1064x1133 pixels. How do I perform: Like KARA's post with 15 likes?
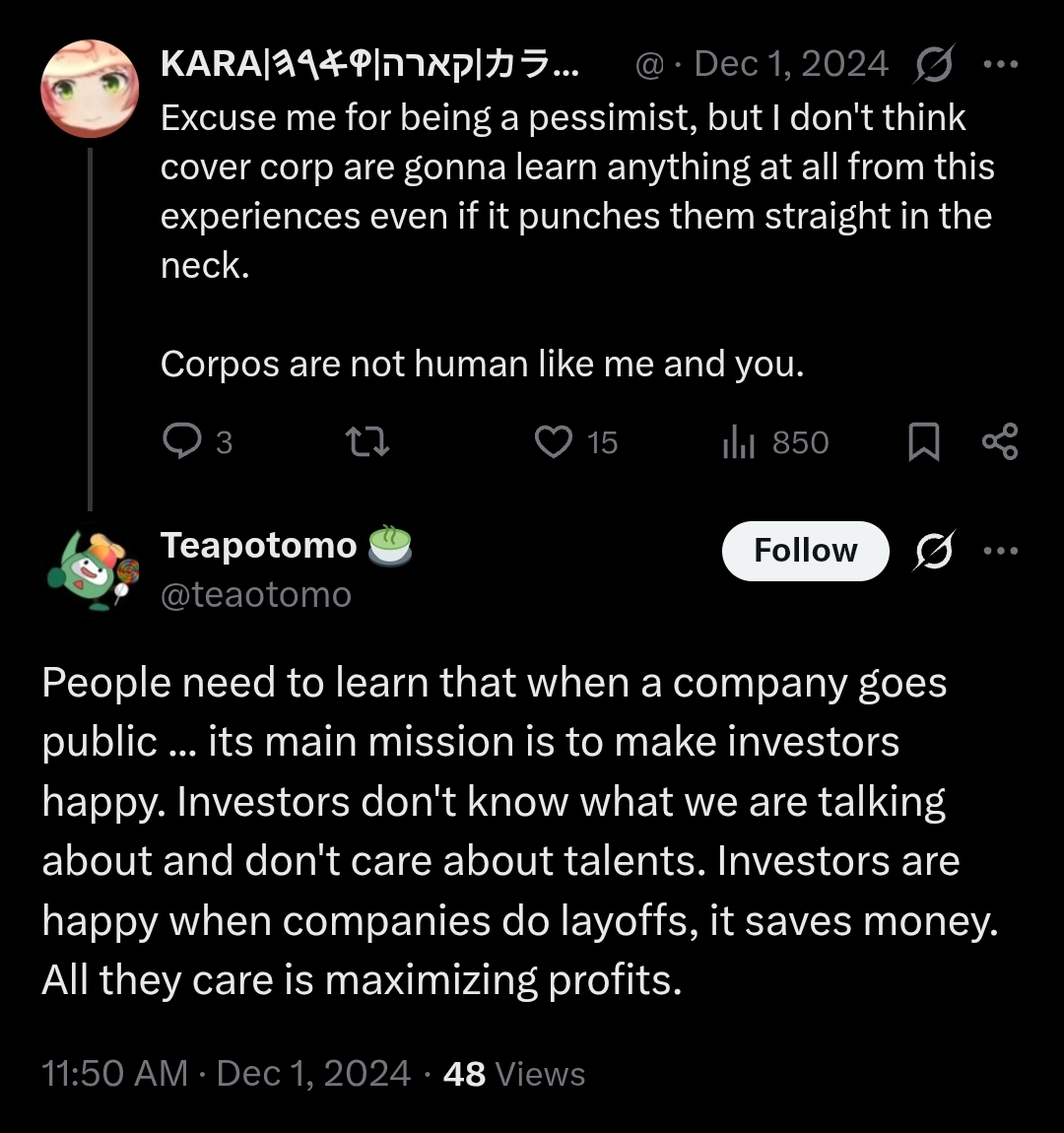tap(575, 441)
